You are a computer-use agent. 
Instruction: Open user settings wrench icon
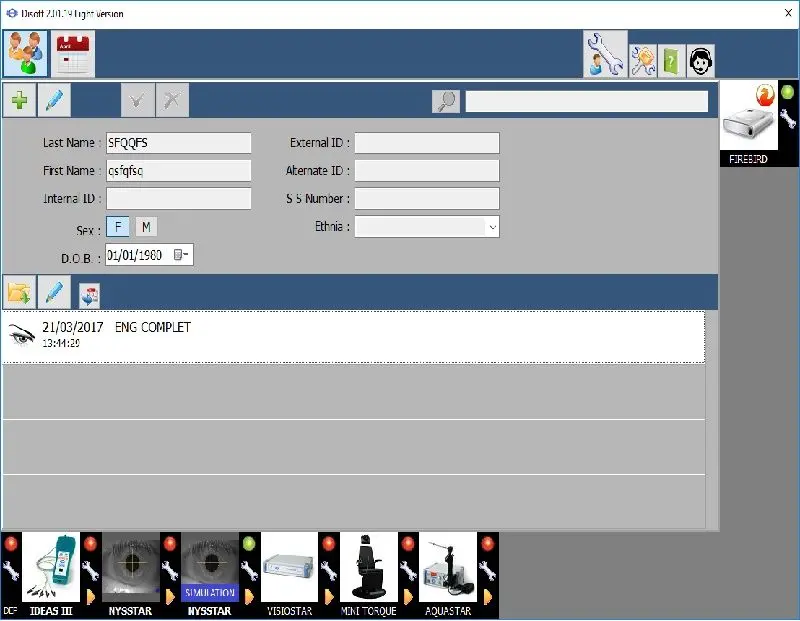pos(605,54)
